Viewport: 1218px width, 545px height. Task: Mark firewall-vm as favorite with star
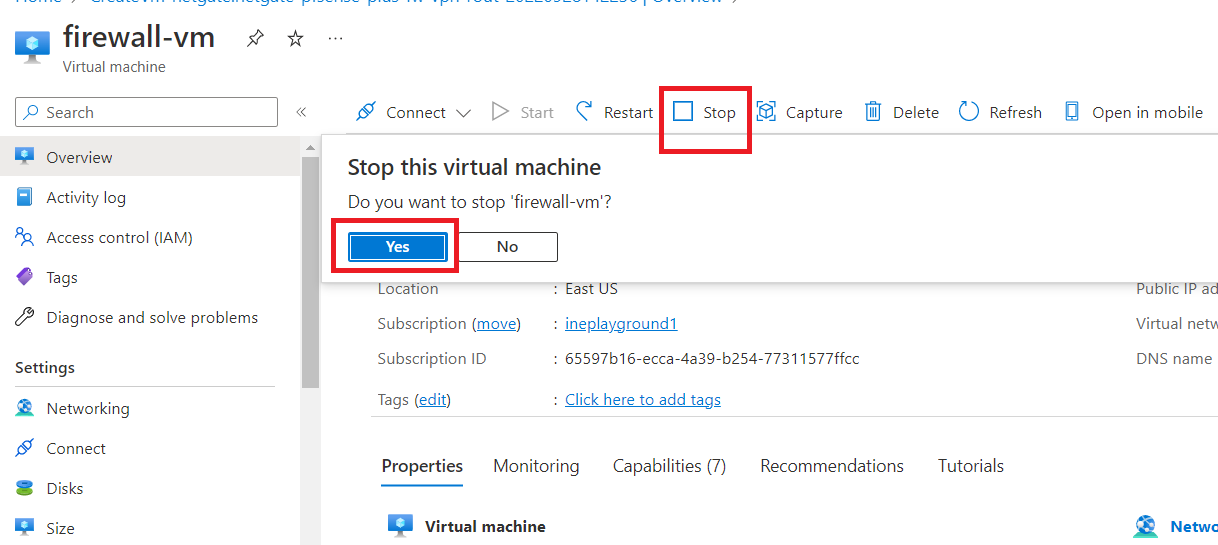pyautogui.click(x=295, y=39)
